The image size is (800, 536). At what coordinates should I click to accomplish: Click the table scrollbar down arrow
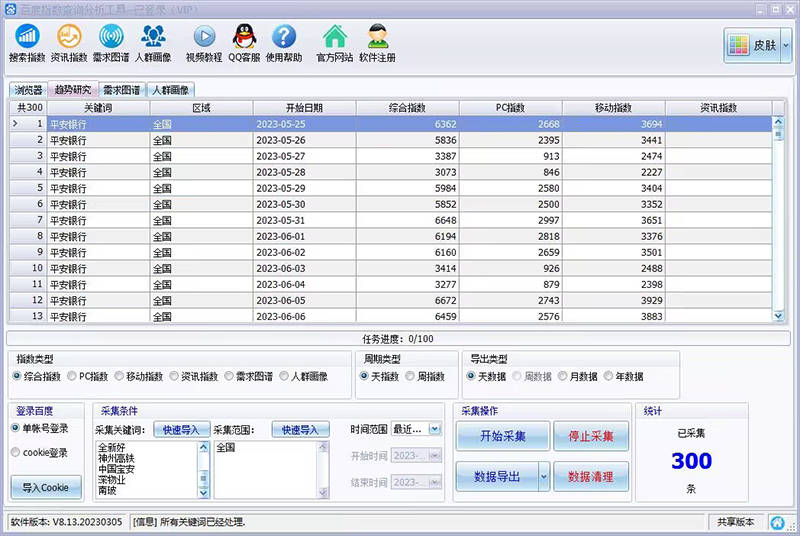tap(778, 316)
